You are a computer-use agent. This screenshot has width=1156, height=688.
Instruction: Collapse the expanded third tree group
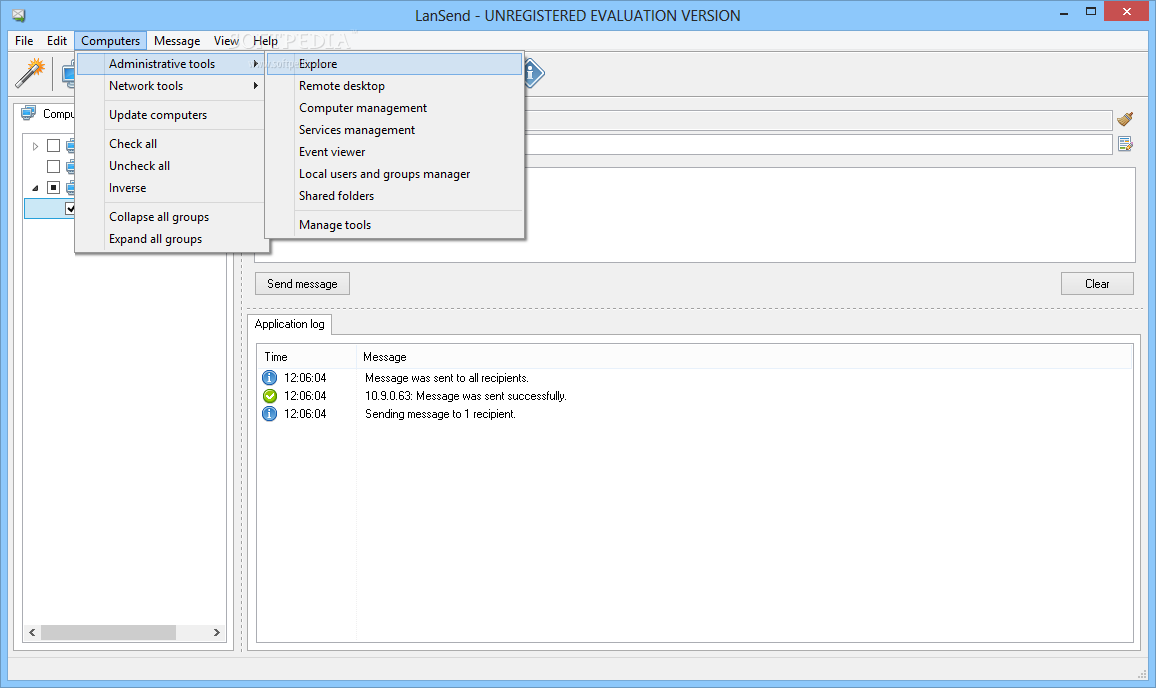click(x=35, y=188)
